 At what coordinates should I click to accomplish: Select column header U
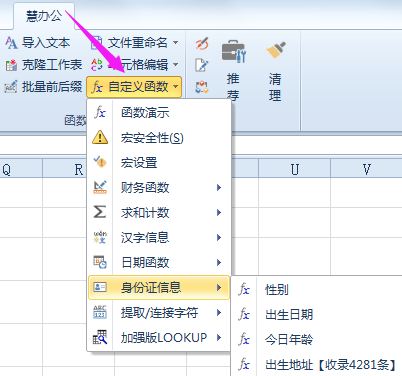[295, 169]
